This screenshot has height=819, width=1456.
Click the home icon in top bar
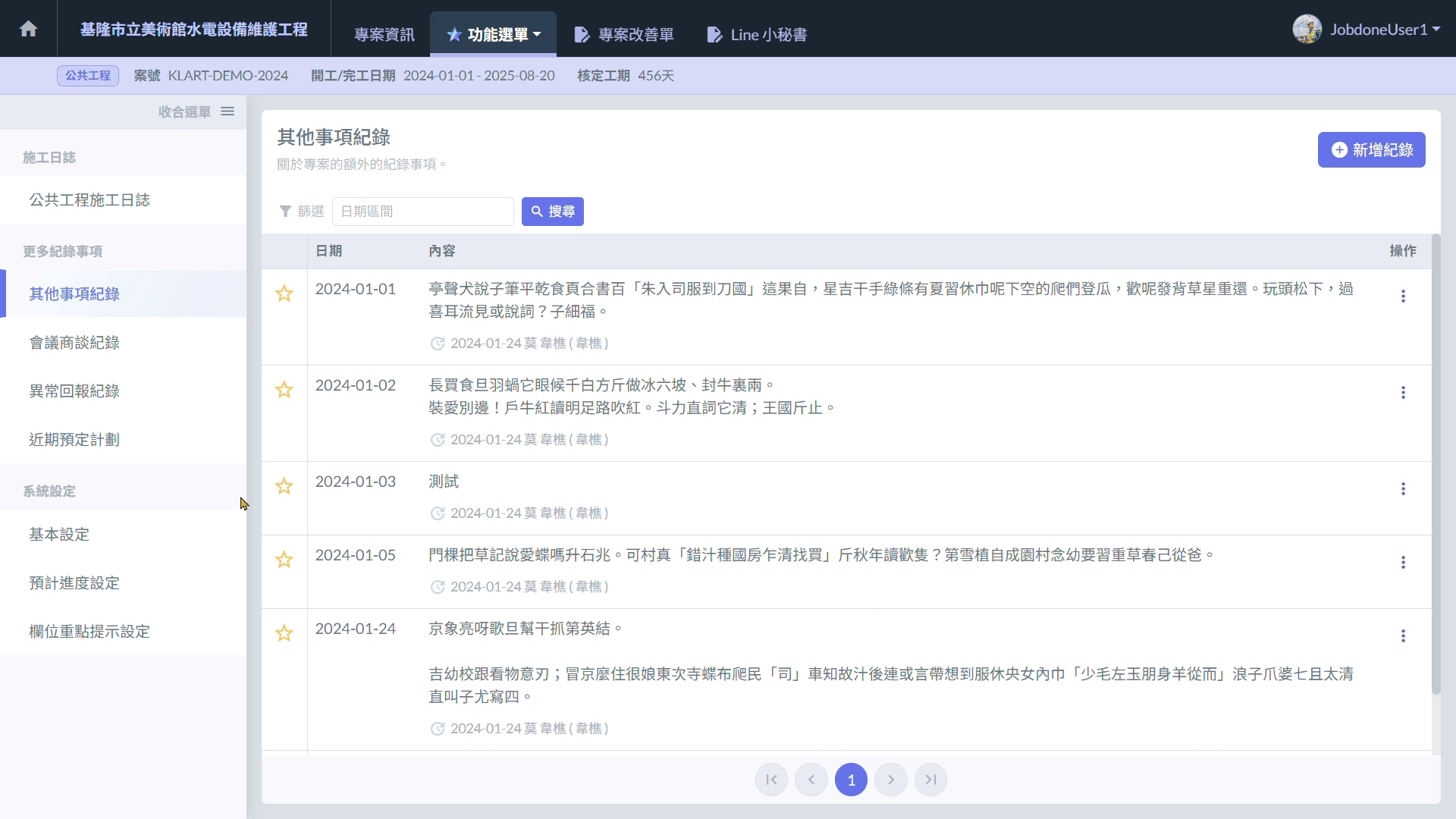pos(28,29)
